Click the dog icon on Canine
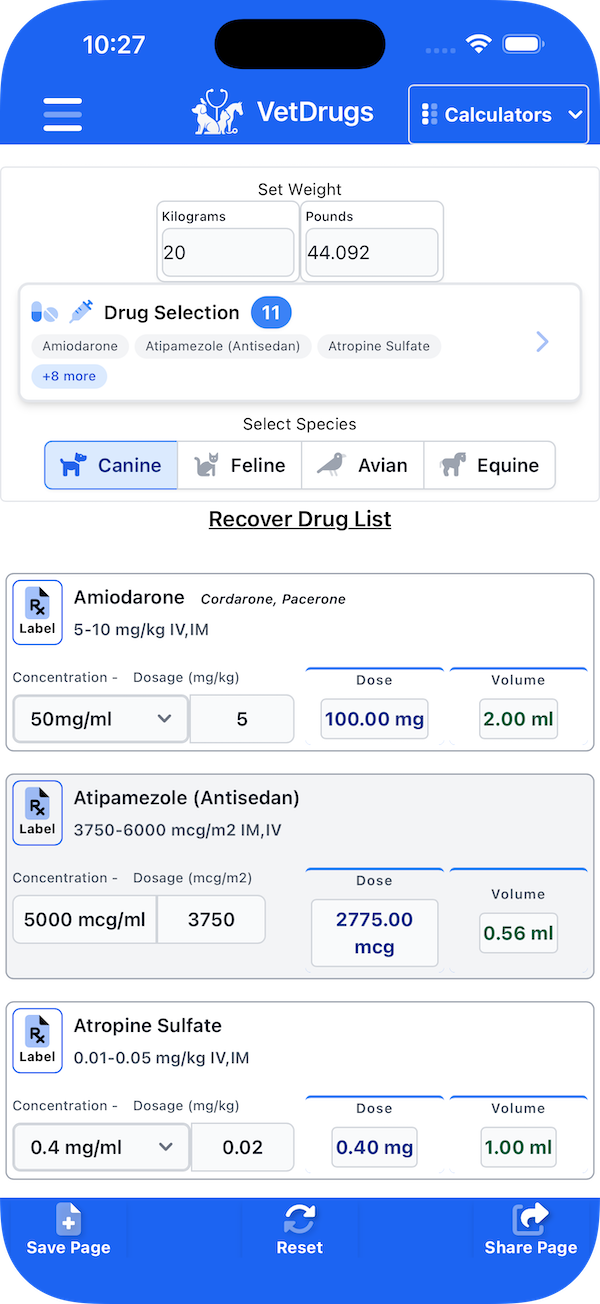The height and width of the screenshot is (1304, 600). click(x=73, y=465)
